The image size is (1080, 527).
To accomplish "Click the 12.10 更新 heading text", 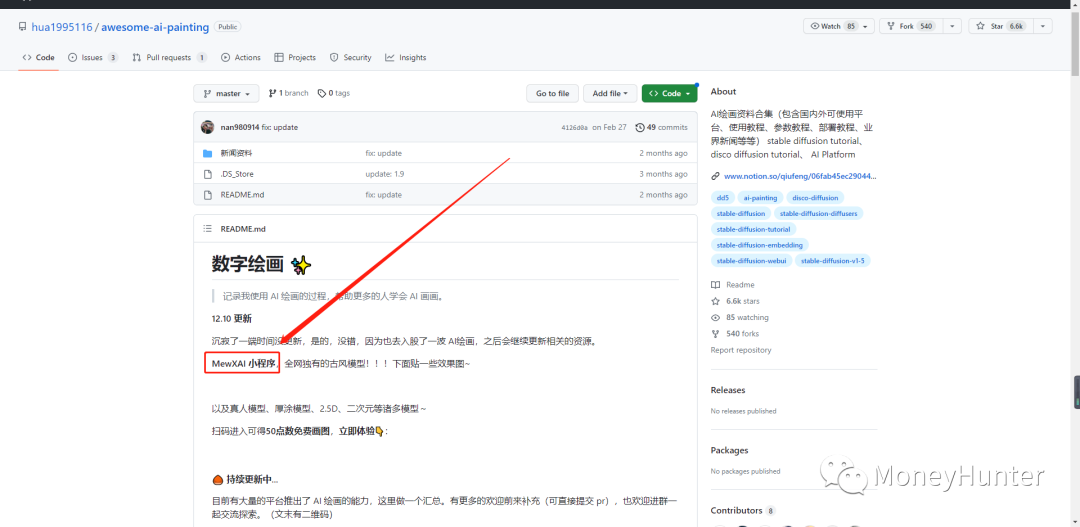I will 231,320.
